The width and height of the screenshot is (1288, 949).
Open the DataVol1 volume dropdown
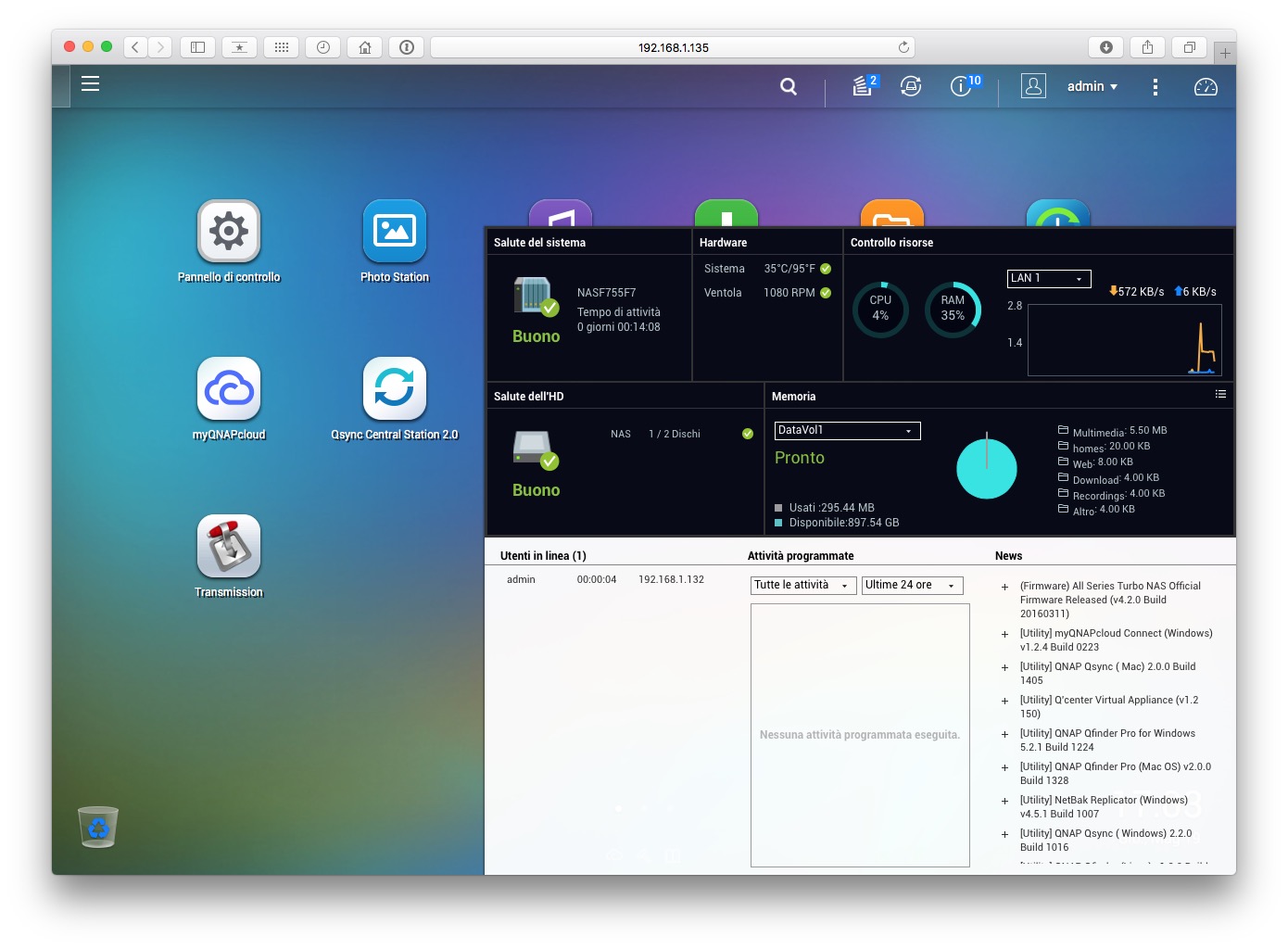click(x=848, y=430)
